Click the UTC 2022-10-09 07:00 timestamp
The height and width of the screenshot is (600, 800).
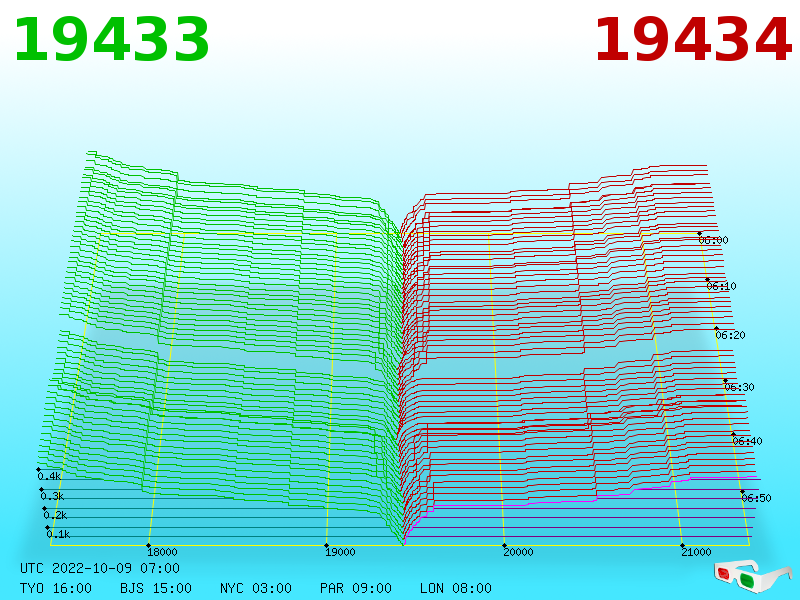pos(100,568)
